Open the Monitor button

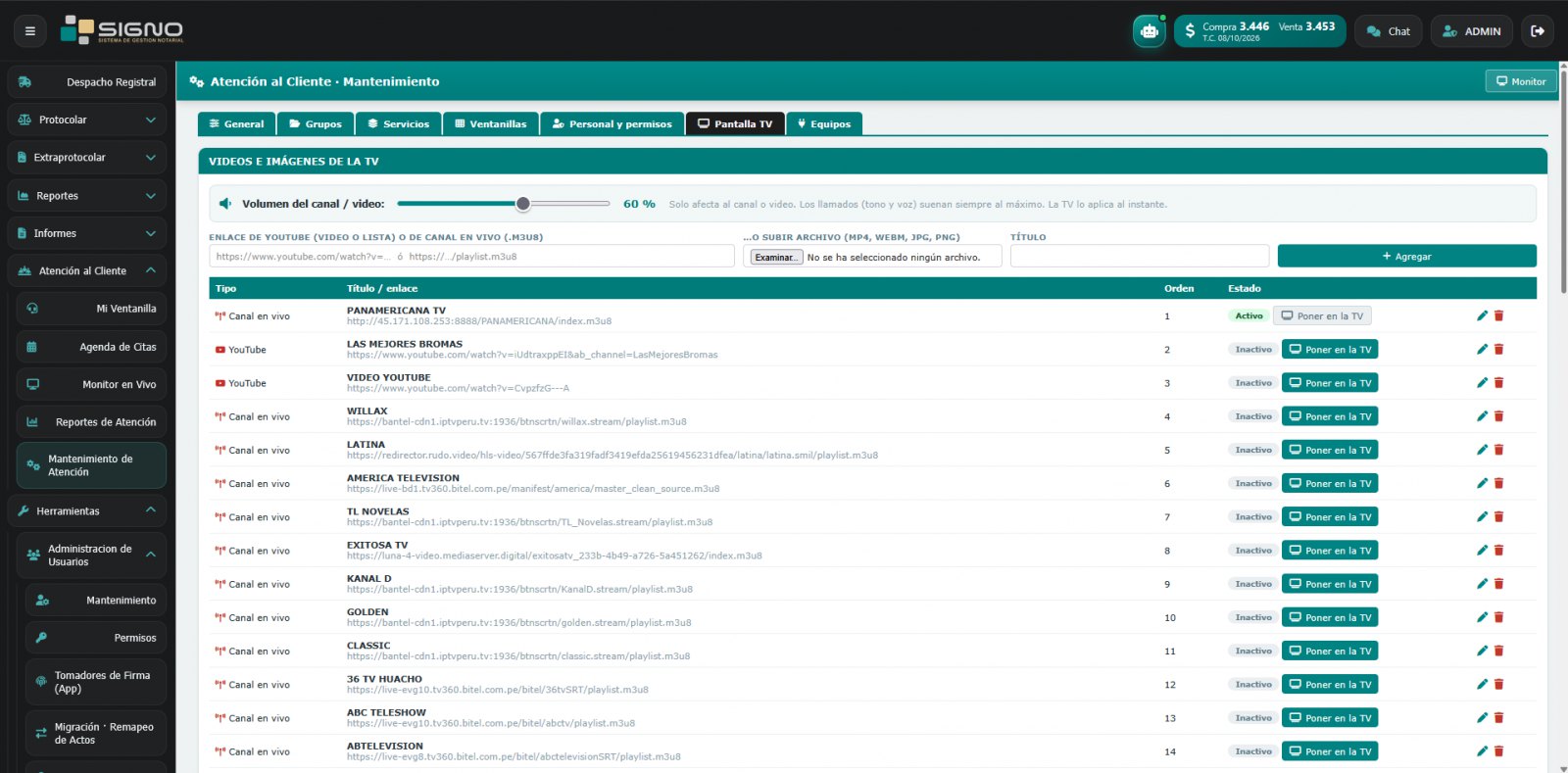tap(1521, 81)
